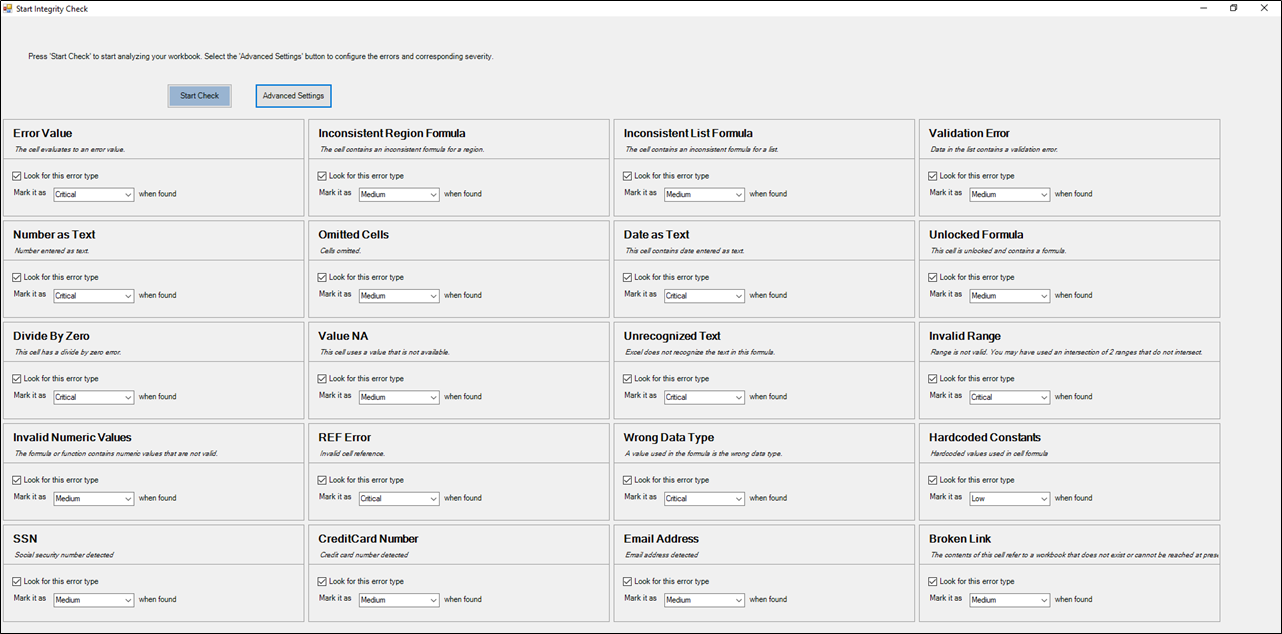Open Unlocked Formula severity dropdown
This screenshot has height=634, width=1282.
coord(1009,296)
